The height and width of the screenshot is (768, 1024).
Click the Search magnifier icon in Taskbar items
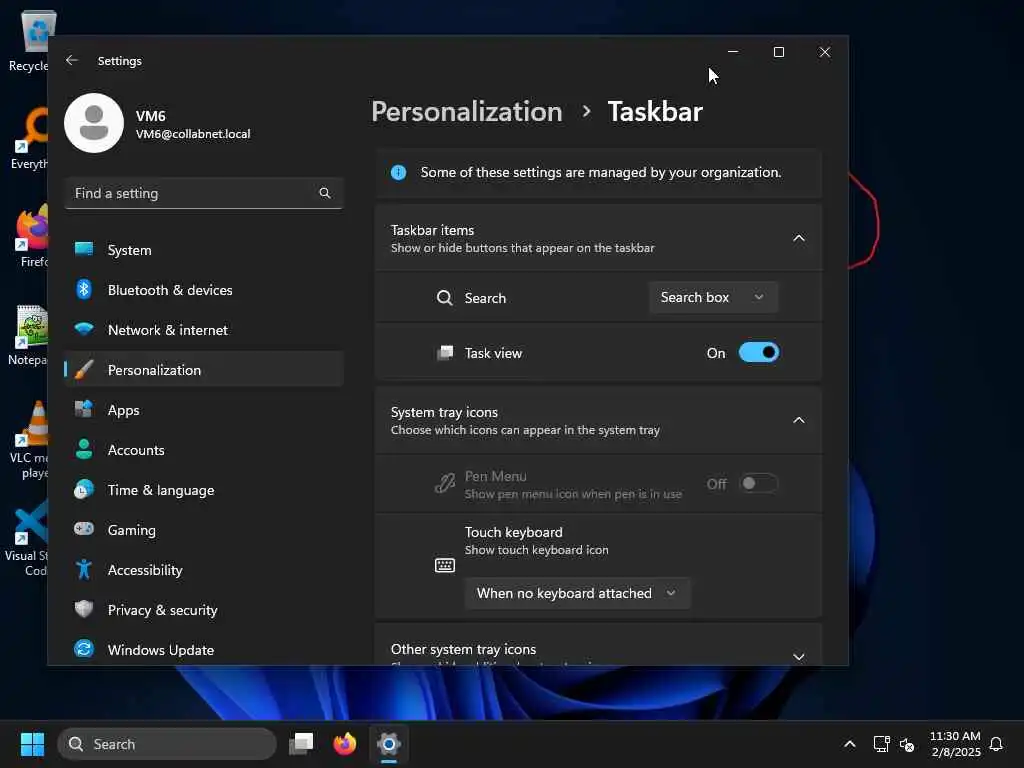[x=444, y=298]
